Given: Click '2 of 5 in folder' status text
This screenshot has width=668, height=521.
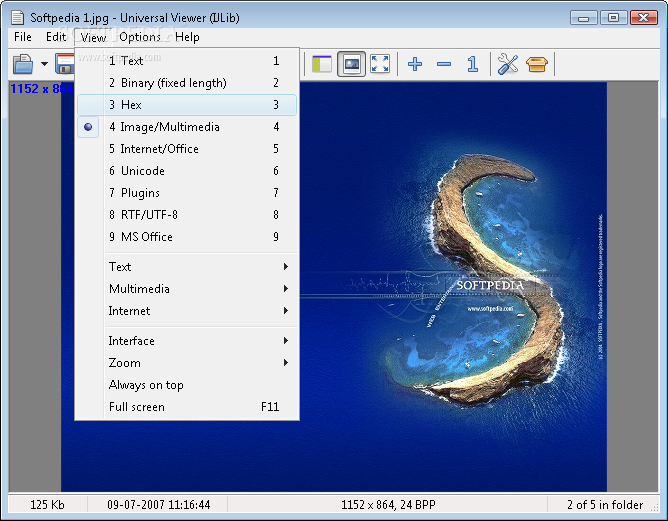Looking at the screenshot, I should pos(605,505).
